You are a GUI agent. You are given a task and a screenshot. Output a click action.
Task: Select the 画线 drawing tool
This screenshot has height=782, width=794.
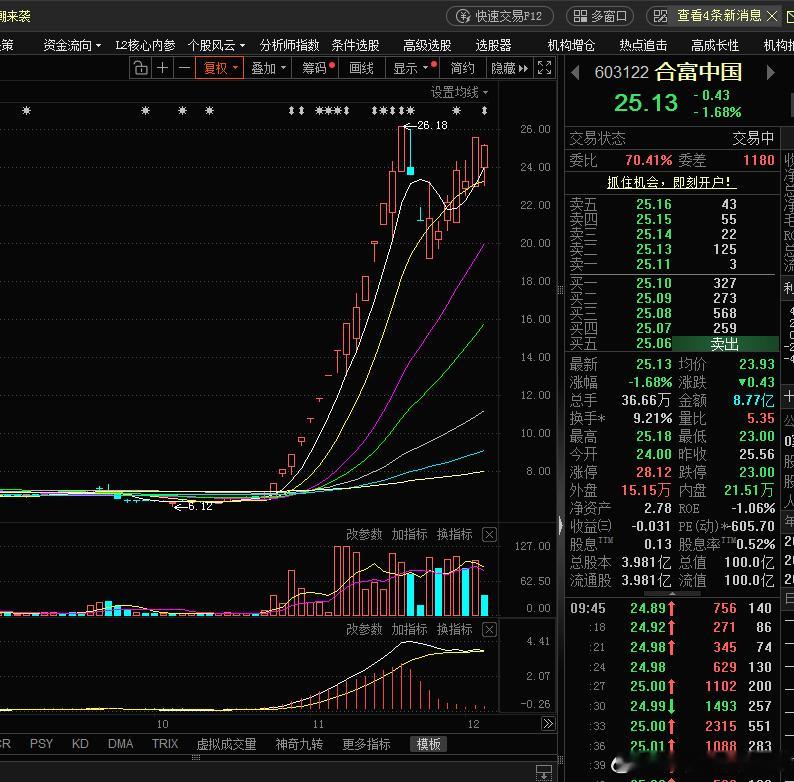361,68
